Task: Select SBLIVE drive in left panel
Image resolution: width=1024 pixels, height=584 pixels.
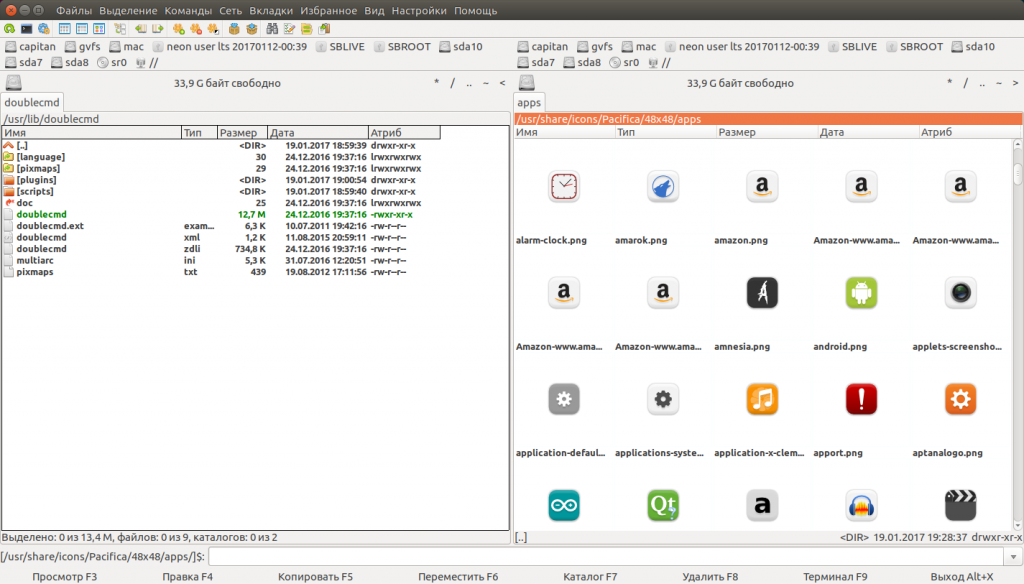Action: coord(340,46)
